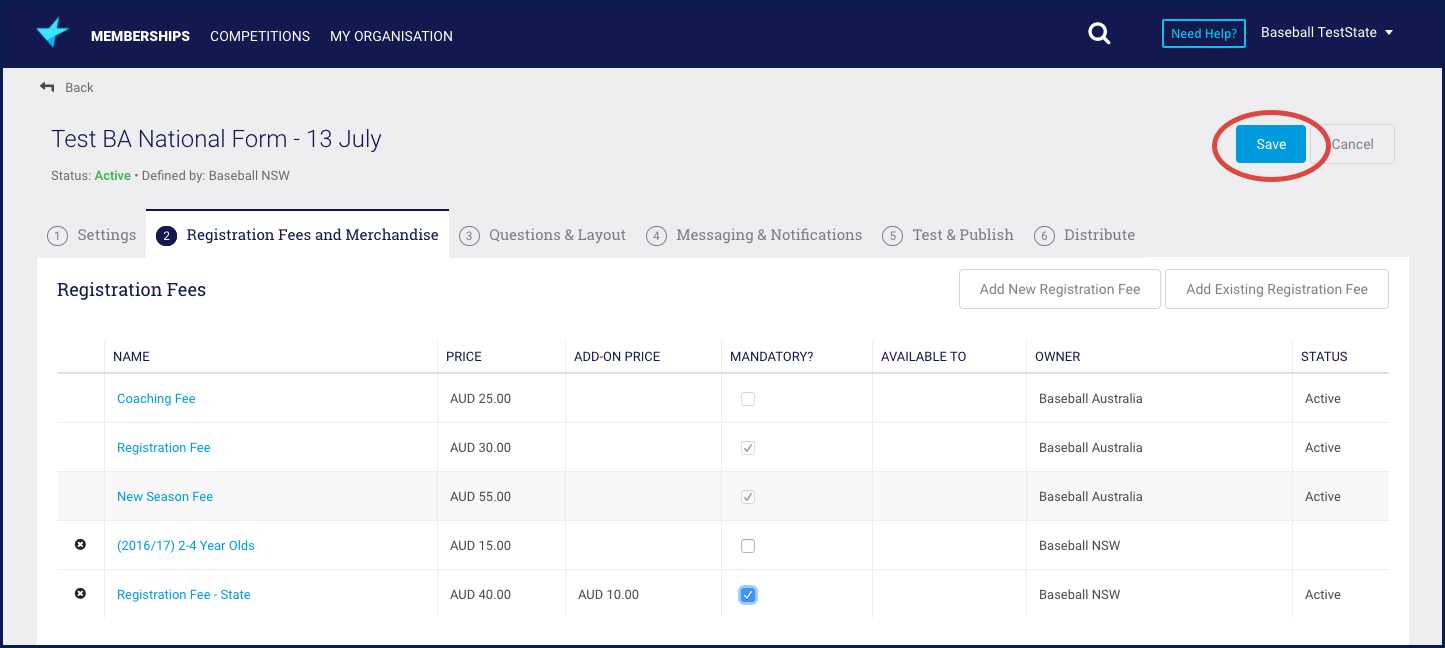Click the Registration Fees section heading
This screenshot has height=648, width=1445.
pos(131,290)
